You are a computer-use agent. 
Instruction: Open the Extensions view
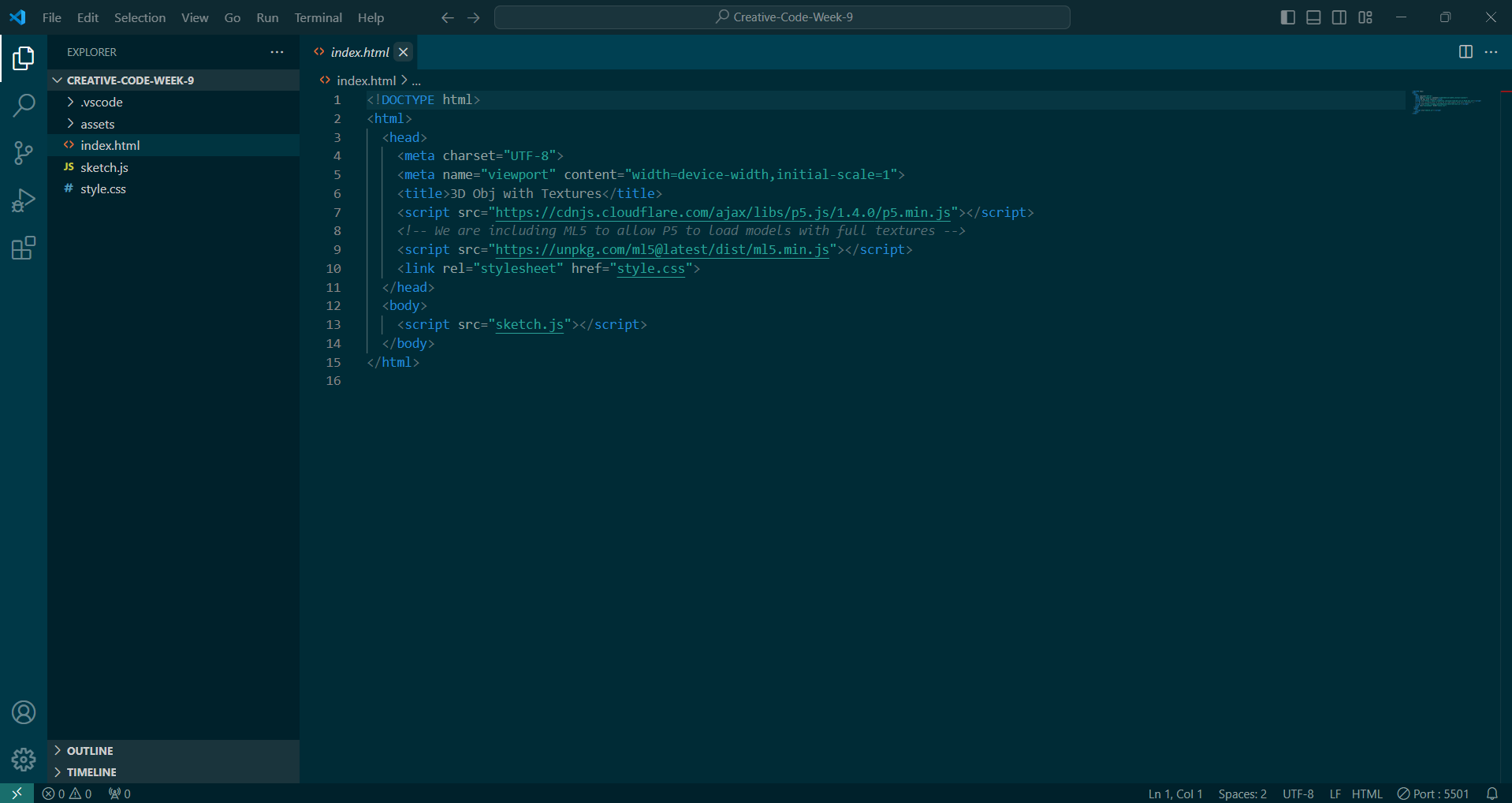tap(23, 248)
